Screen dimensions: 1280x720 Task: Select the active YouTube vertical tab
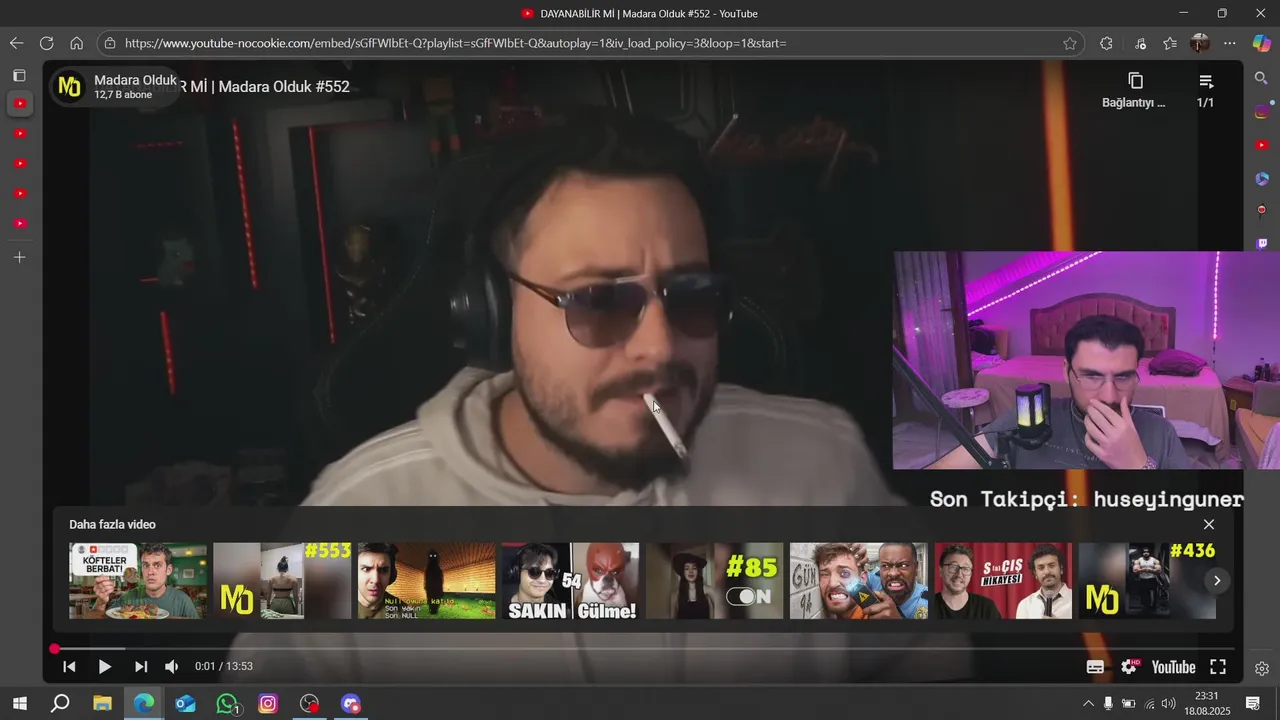point(19,103)
